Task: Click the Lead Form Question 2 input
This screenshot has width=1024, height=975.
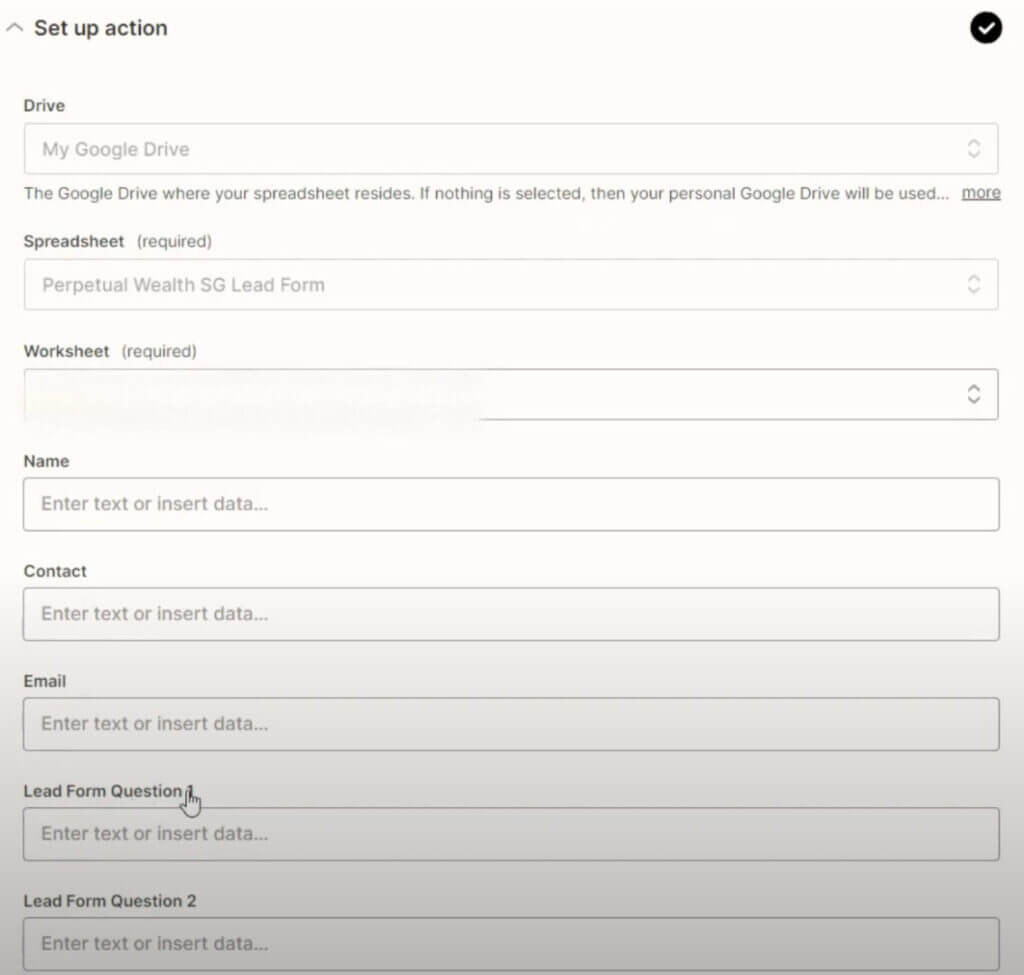Action: point(512,943)
